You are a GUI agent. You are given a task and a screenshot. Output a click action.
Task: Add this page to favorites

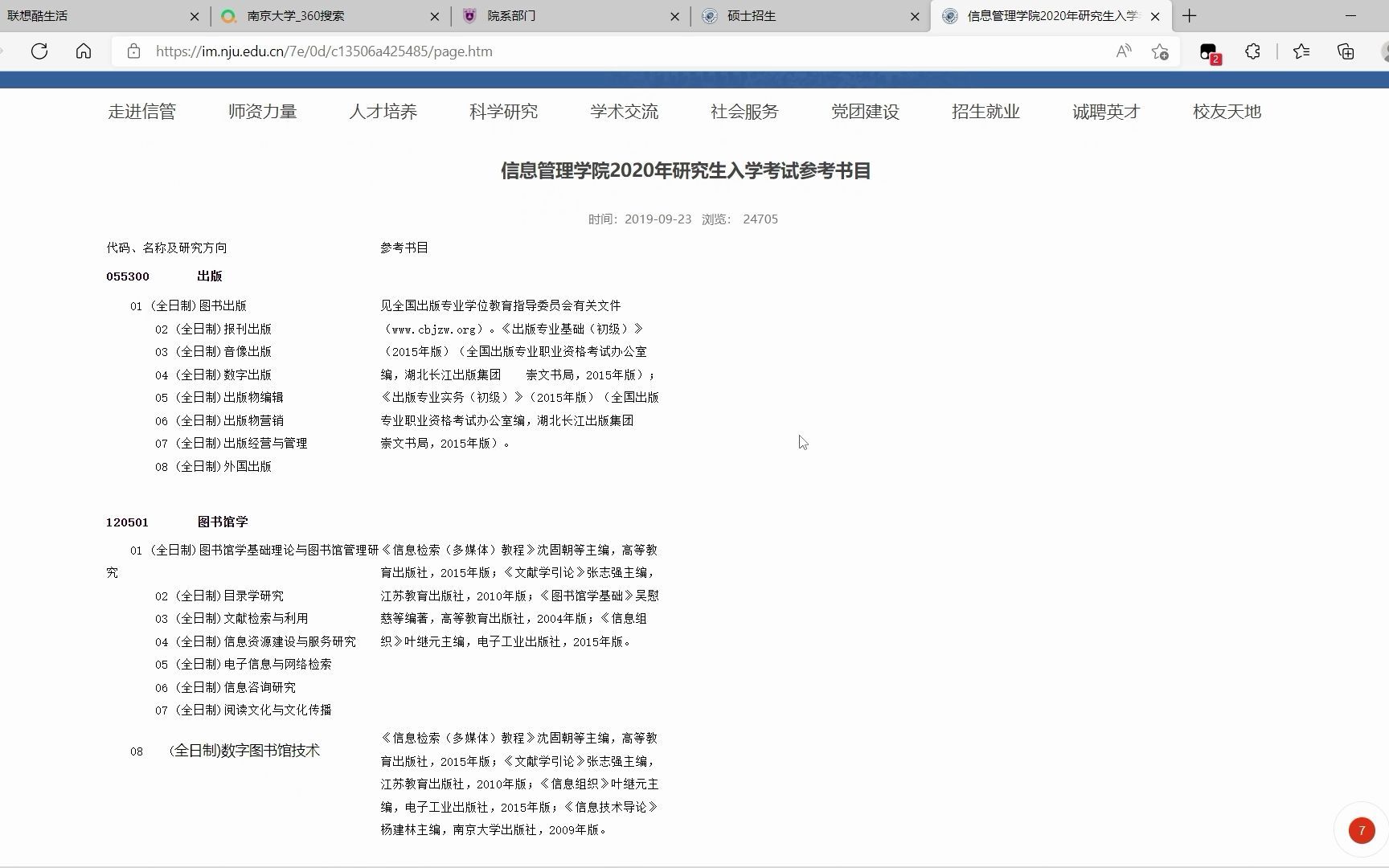click(x=1160, y=51)
